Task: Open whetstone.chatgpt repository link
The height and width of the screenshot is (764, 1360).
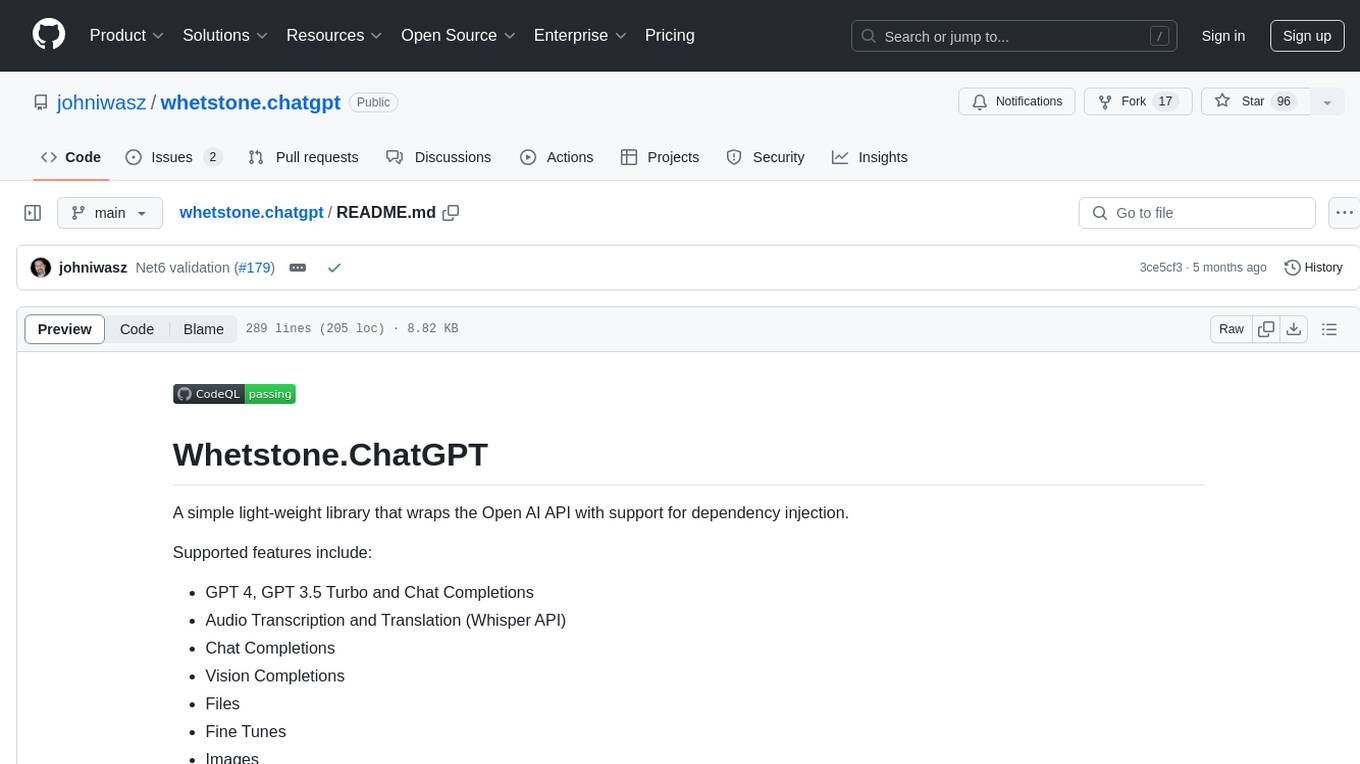Action: click(x=250, y=102)
